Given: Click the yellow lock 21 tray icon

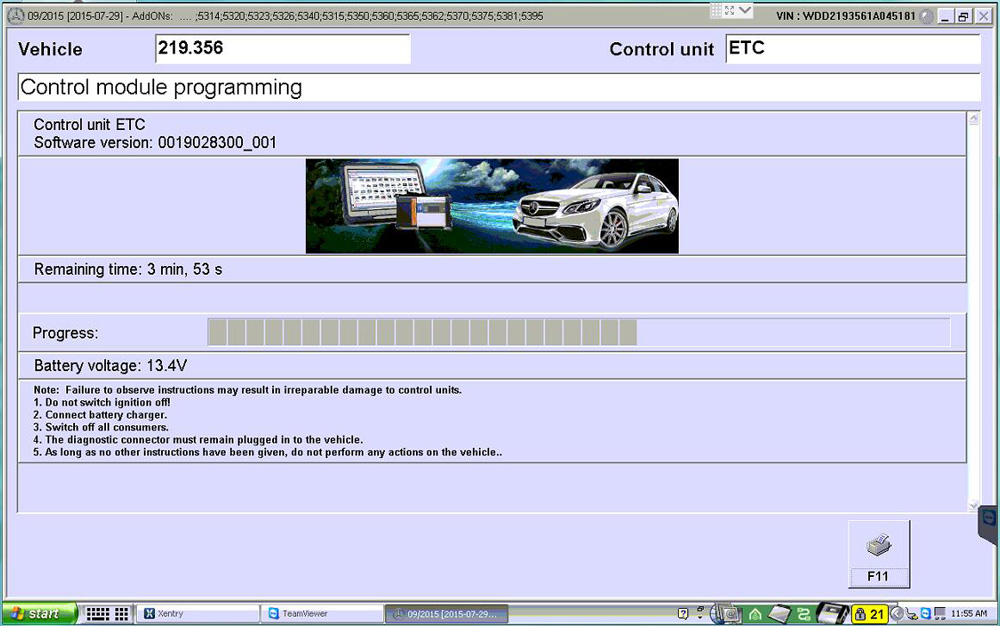Looking at the screenshot, I should (870, 615).
